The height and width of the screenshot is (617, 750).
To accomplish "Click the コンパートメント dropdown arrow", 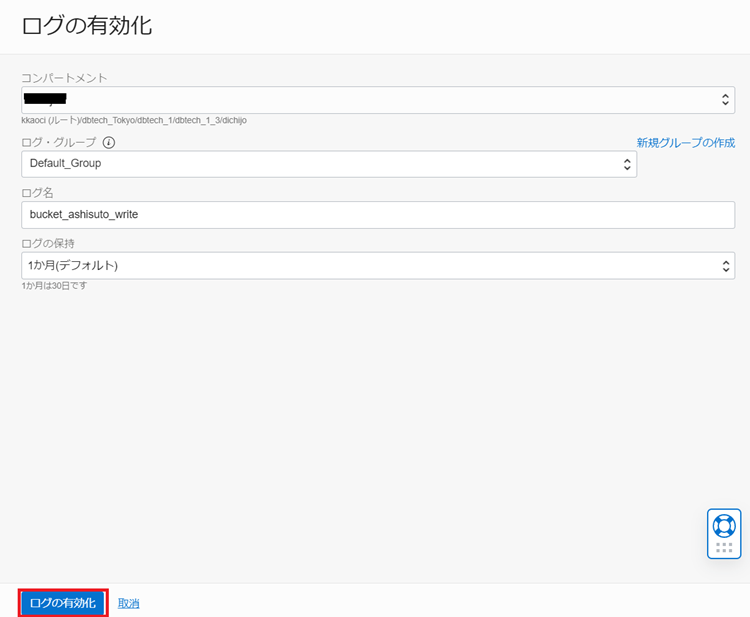I will (726, 100).
